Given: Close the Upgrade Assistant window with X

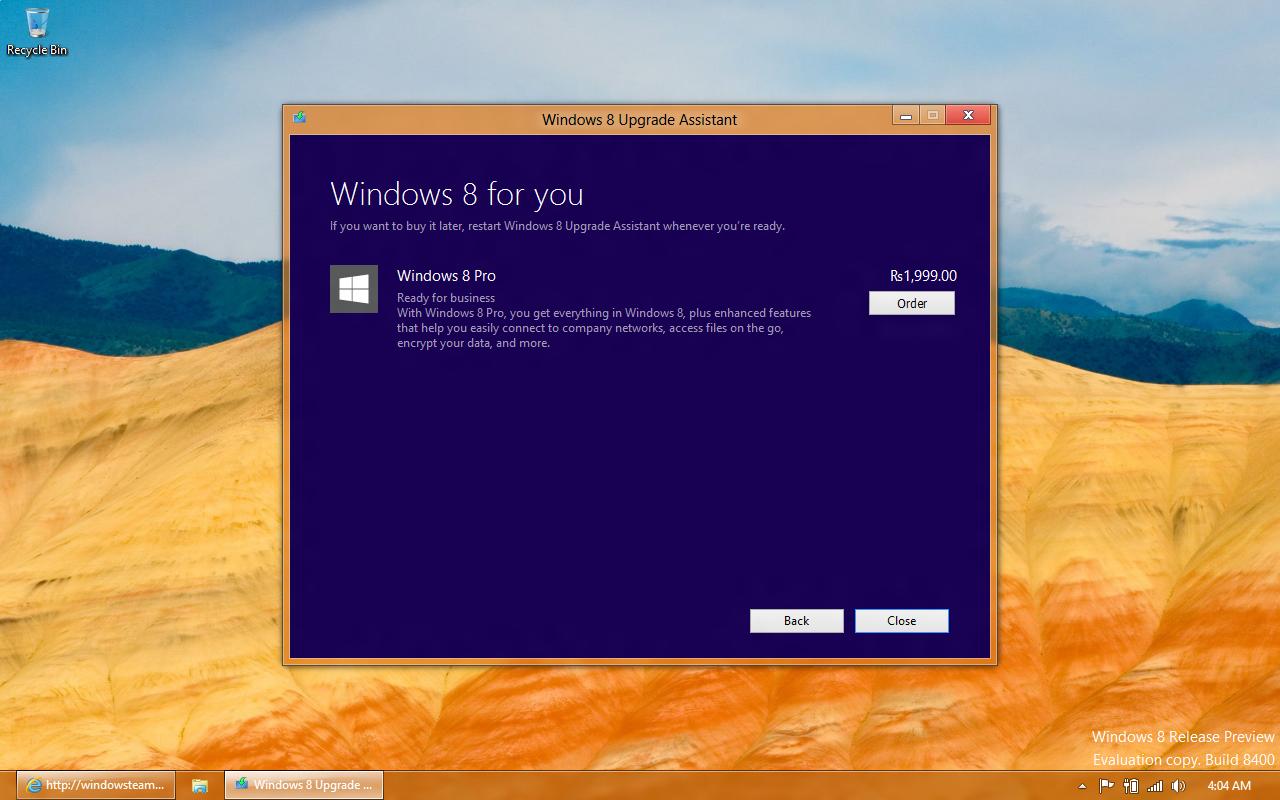Looking at the screenshot, I should pos(968,116).
